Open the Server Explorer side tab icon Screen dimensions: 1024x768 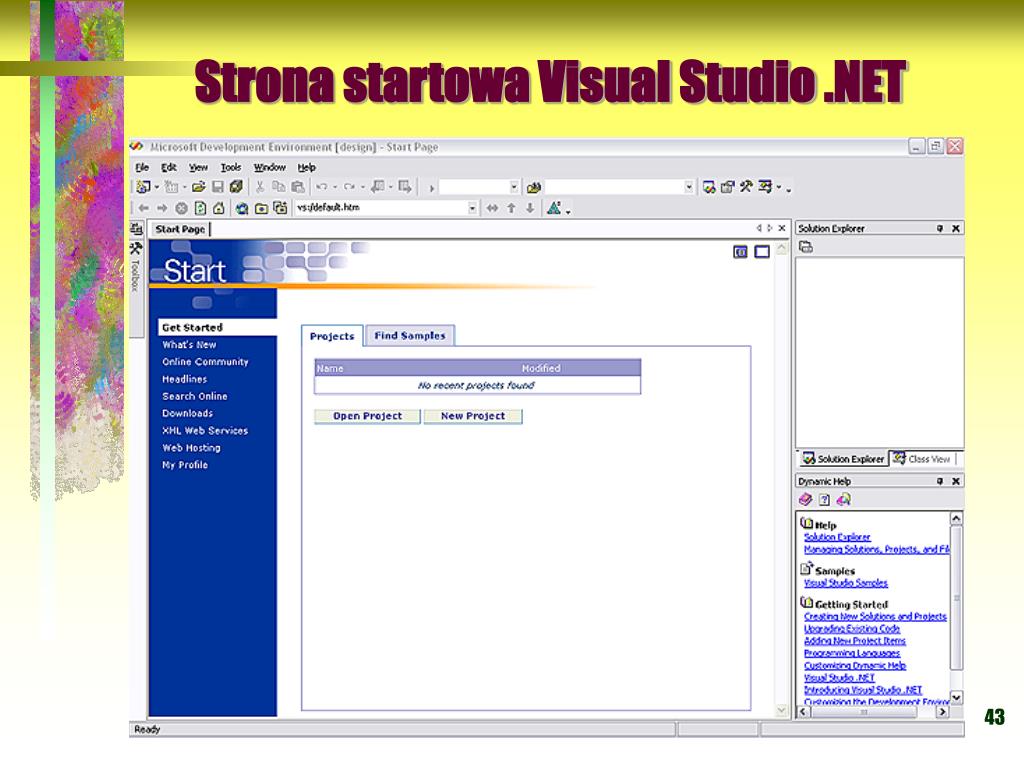(136, 228)
